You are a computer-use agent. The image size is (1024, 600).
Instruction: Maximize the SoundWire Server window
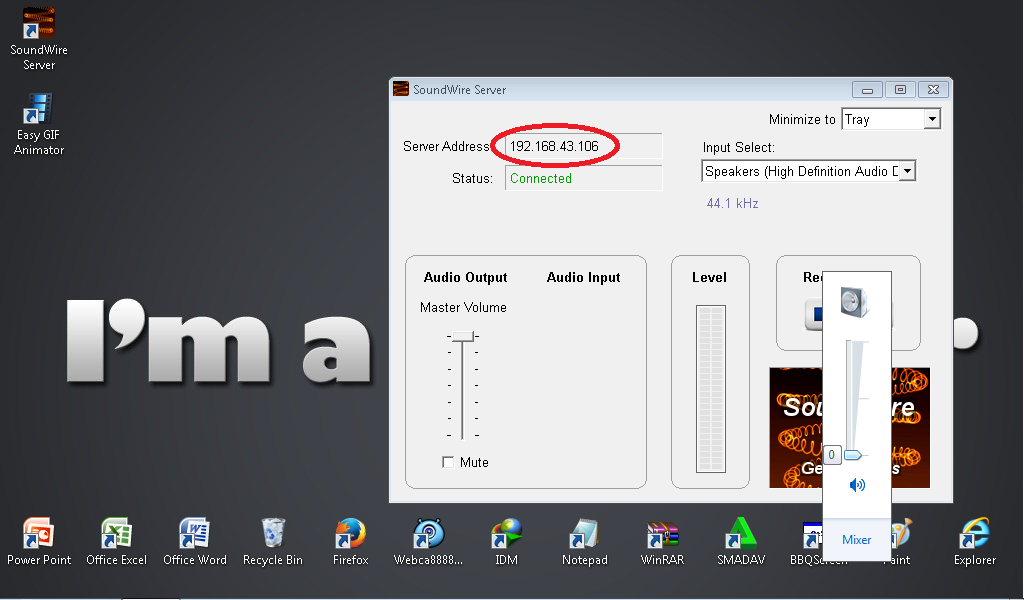click(x=900, y=89)
